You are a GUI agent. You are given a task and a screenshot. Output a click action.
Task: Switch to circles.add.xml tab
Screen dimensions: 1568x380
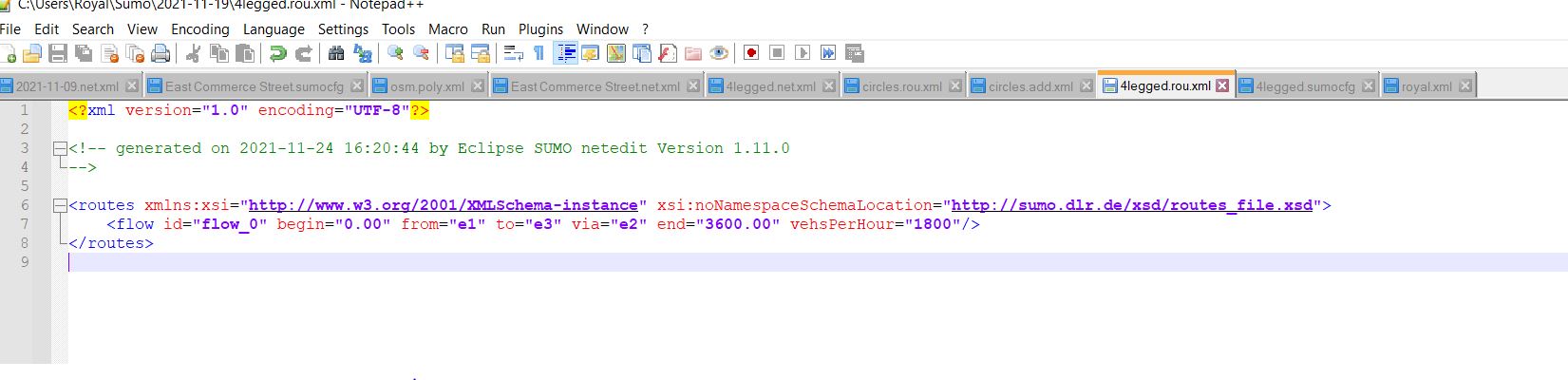click(1030, 85)
